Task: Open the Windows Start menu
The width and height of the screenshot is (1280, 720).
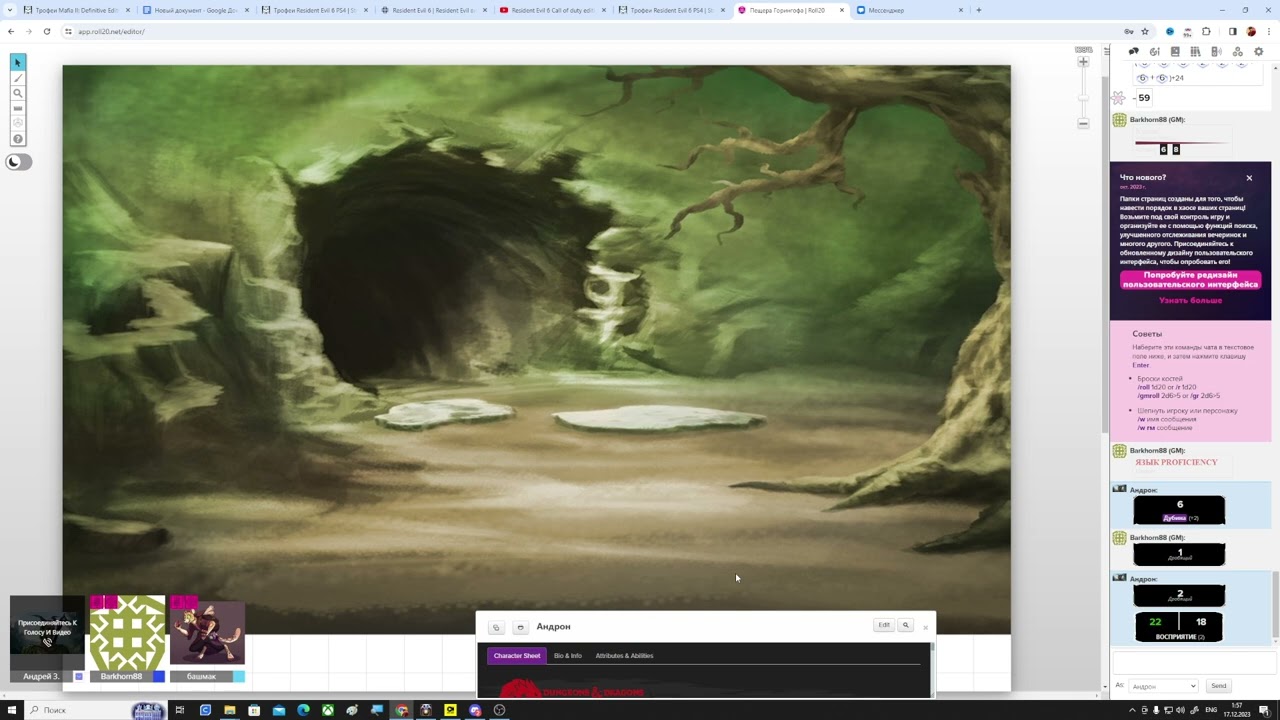Action: click(x=12, y=710)
